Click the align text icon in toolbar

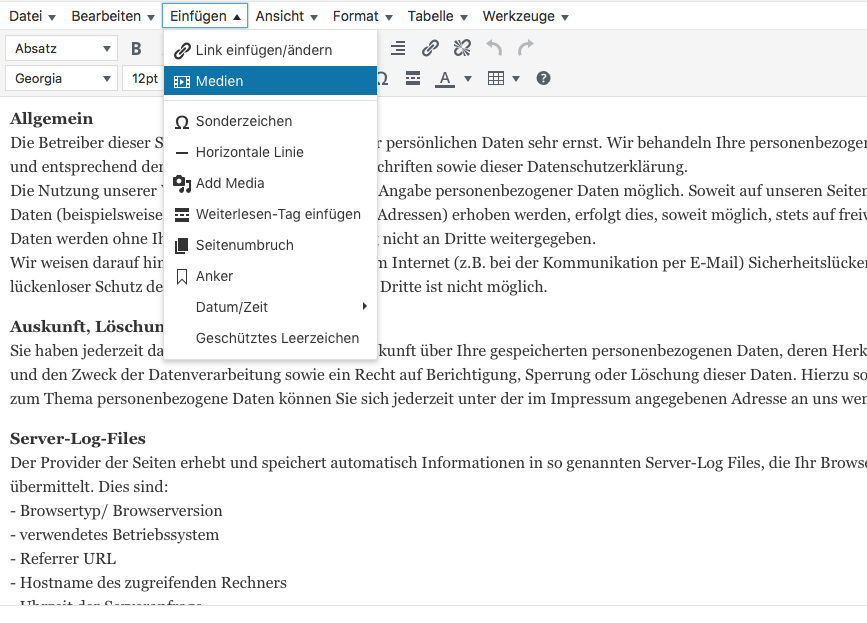[x=398, y=49]
